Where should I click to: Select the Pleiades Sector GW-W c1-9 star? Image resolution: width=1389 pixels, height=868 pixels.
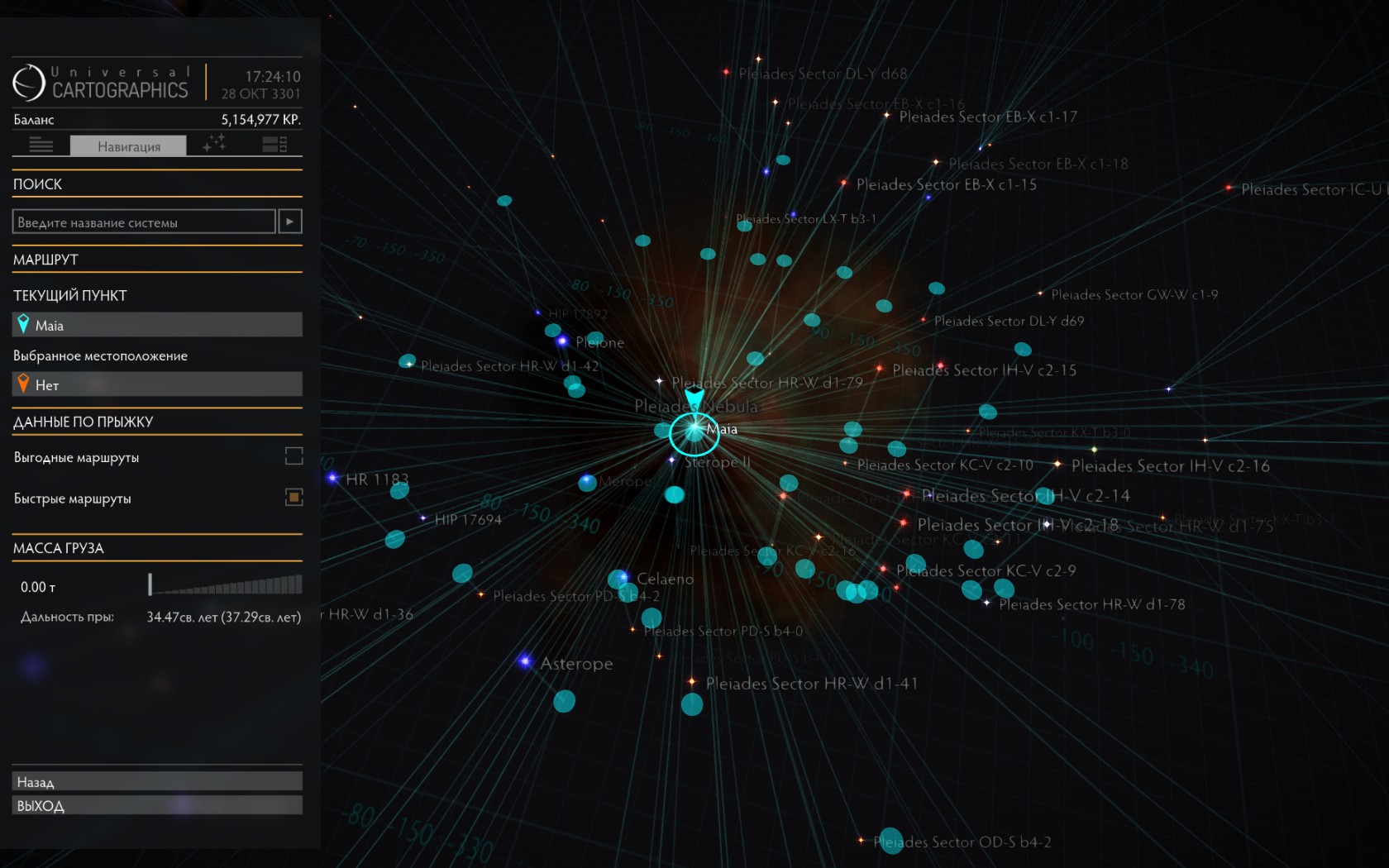1040,293
